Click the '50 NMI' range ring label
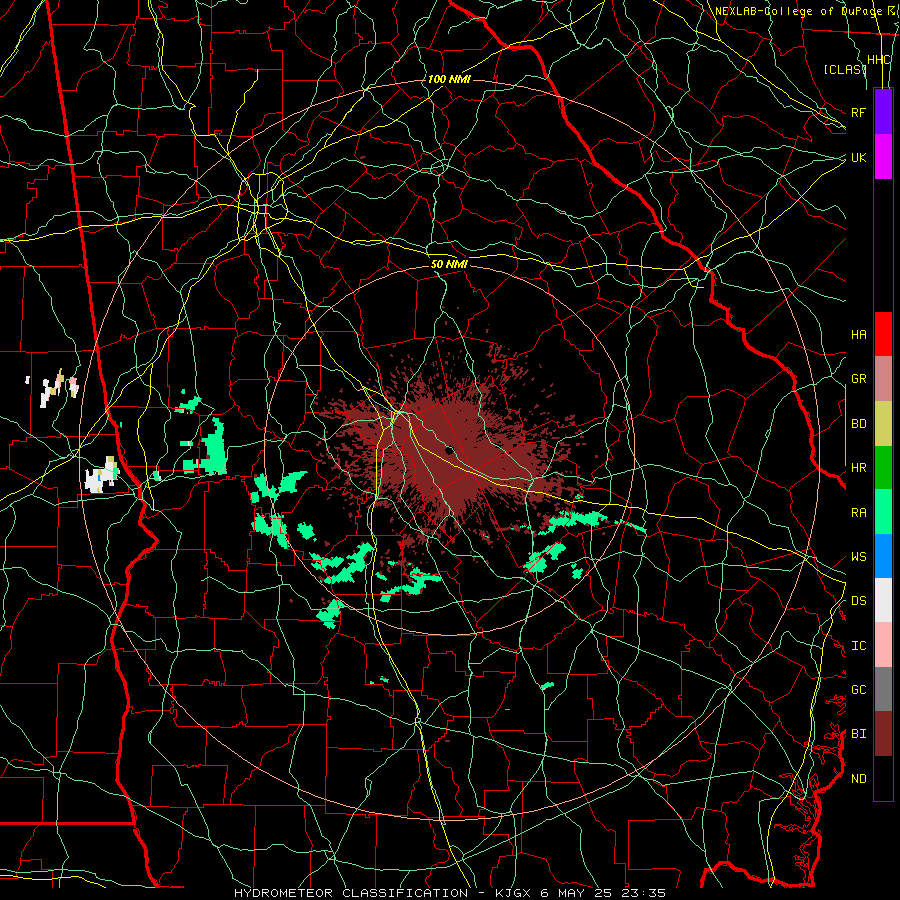 click(x=449, y=264)
